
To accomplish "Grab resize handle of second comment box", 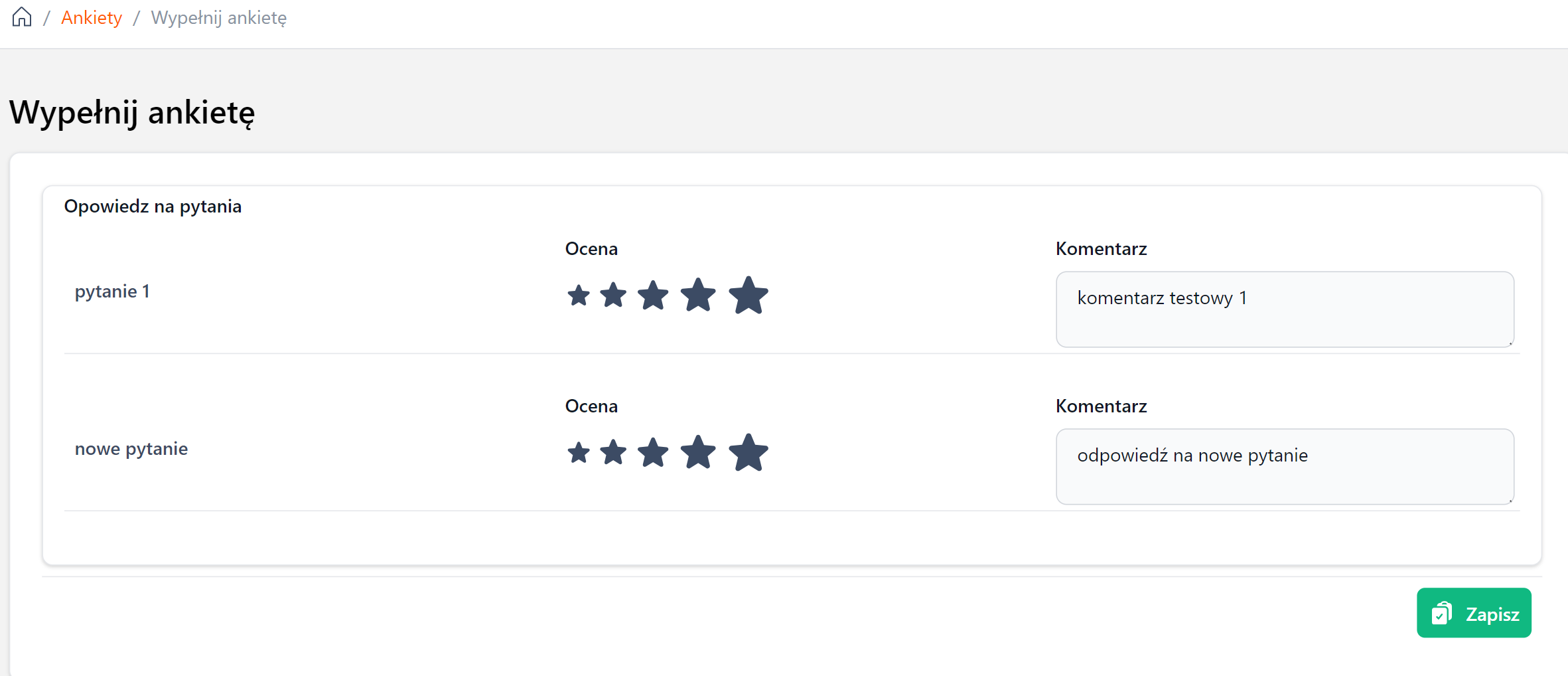I will pos(1510,501).
